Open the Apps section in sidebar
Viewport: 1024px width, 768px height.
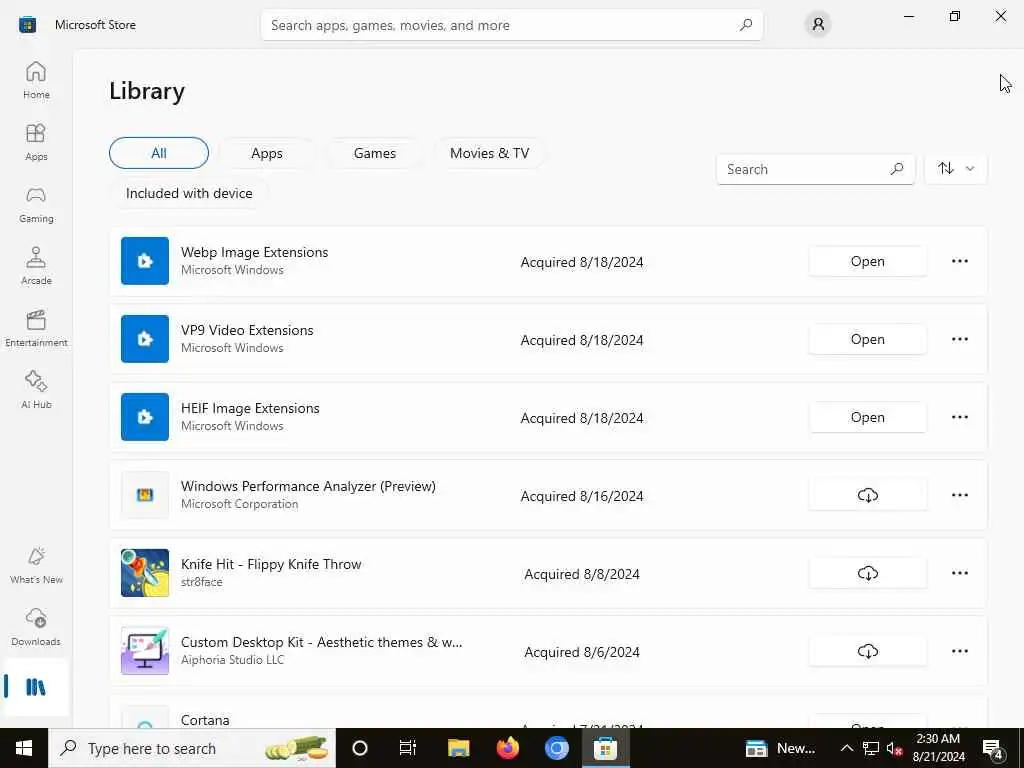pos(36,142)
